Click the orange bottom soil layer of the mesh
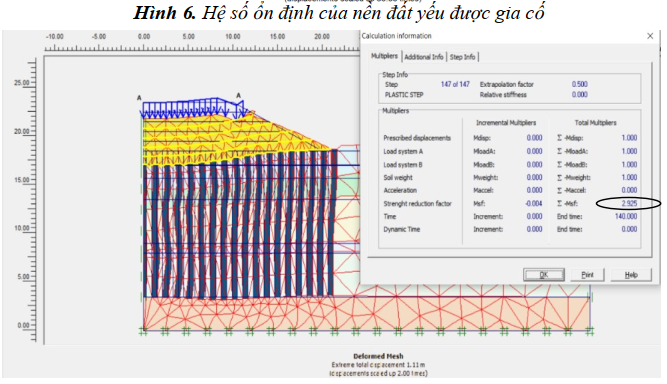Viewport: 667px width, 384px height. pyautogui.click(x=366, y=313)
